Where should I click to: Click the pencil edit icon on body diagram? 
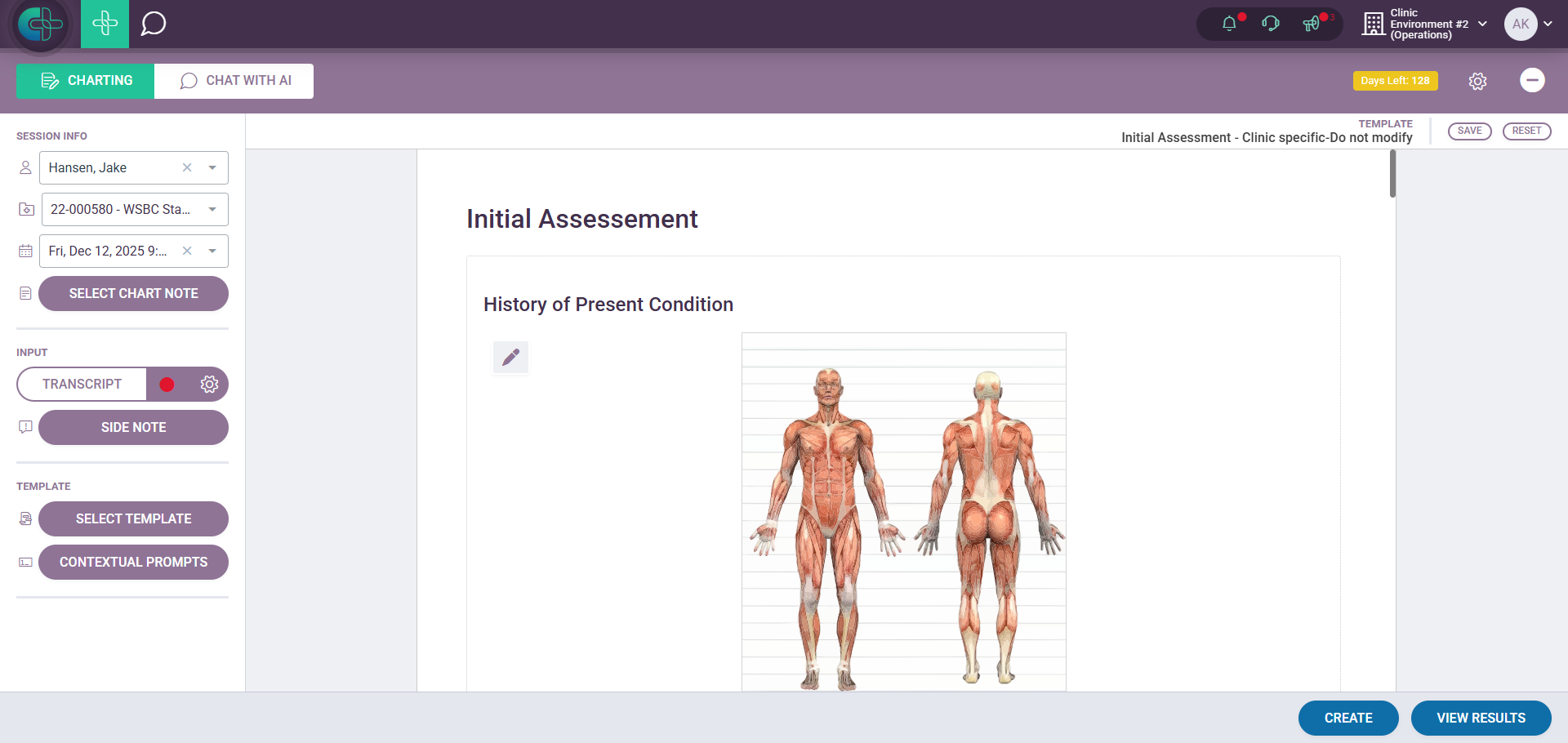[510, 358]
